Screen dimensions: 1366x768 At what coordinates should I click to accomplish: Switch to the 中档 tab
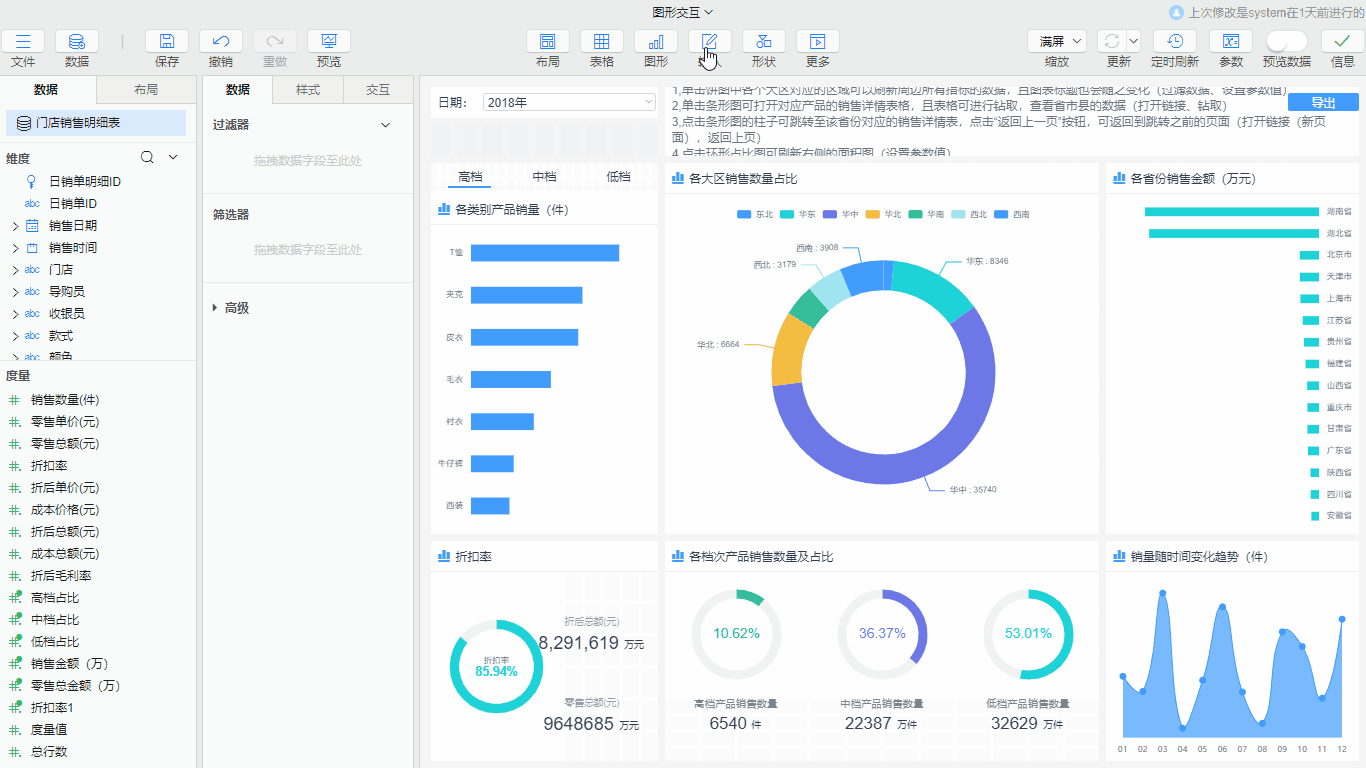544,177
